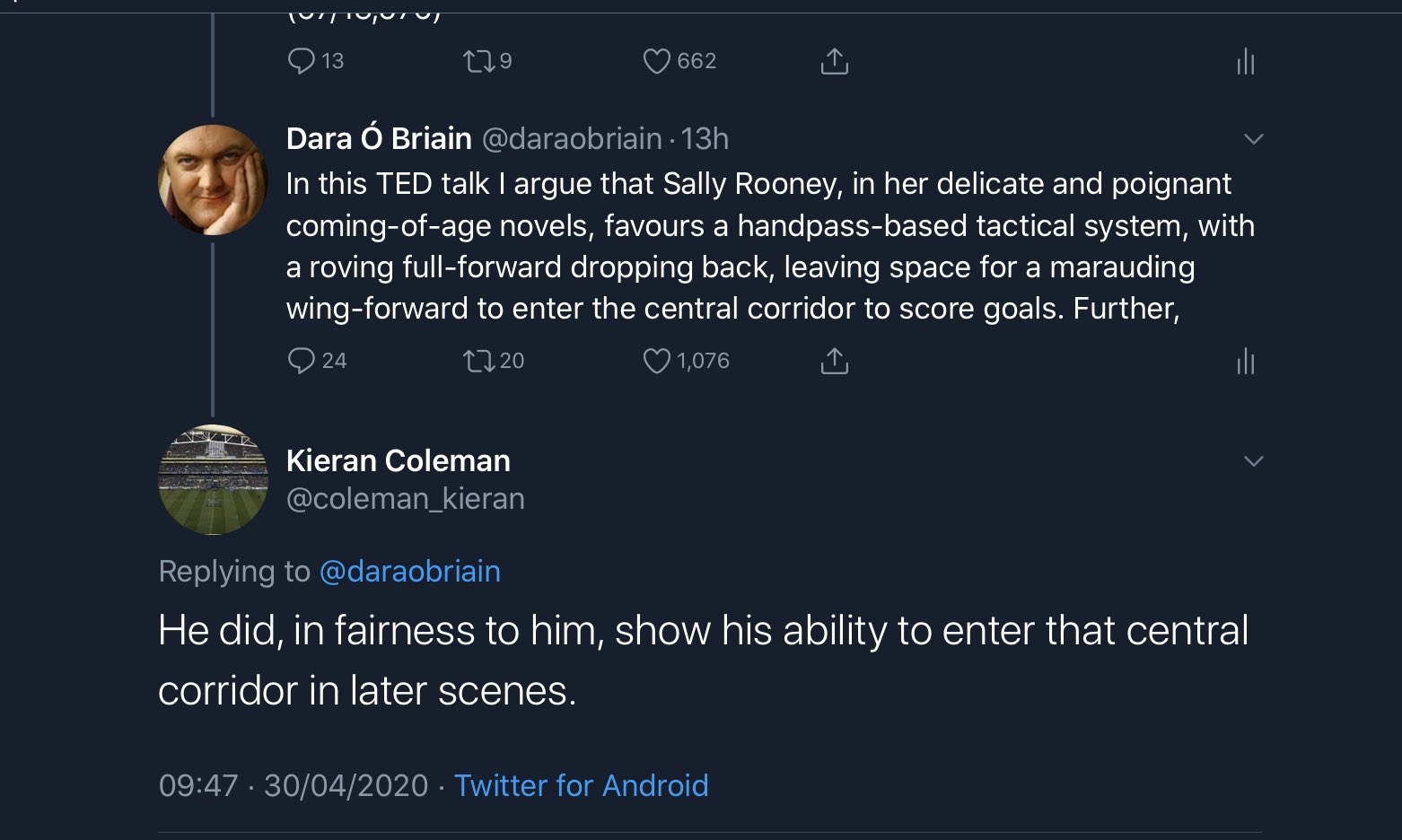Expand options chevron on Dara Ó Briain's tweet
This screenshot has height=840, width=1402.
(1253, 139)
